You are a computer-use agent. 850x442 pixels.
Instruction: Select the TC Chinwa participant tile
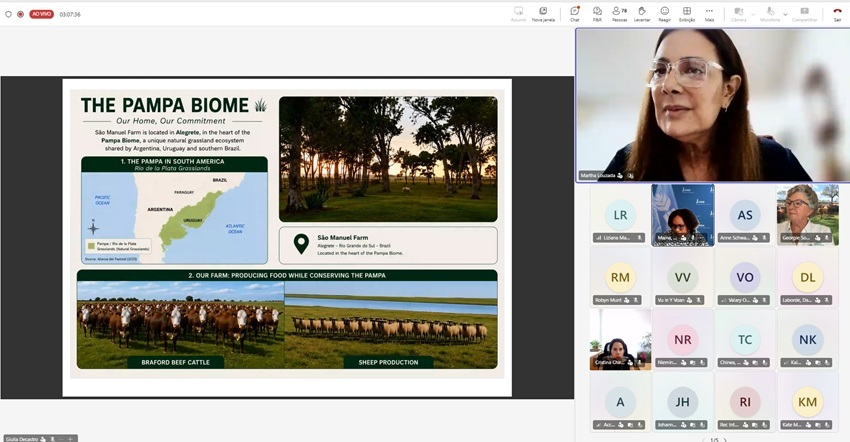click(745, 339)
